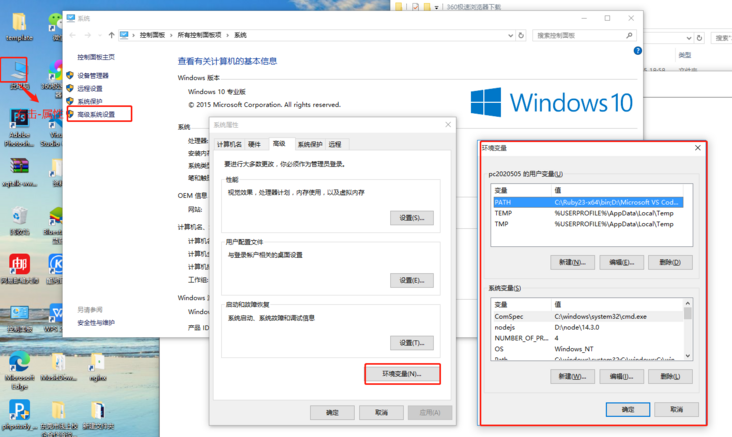Open the Adobe Photoshop desktop shortcut
Image resolution: width=732 pixels, height=437 pixels.
pos(19,127)
